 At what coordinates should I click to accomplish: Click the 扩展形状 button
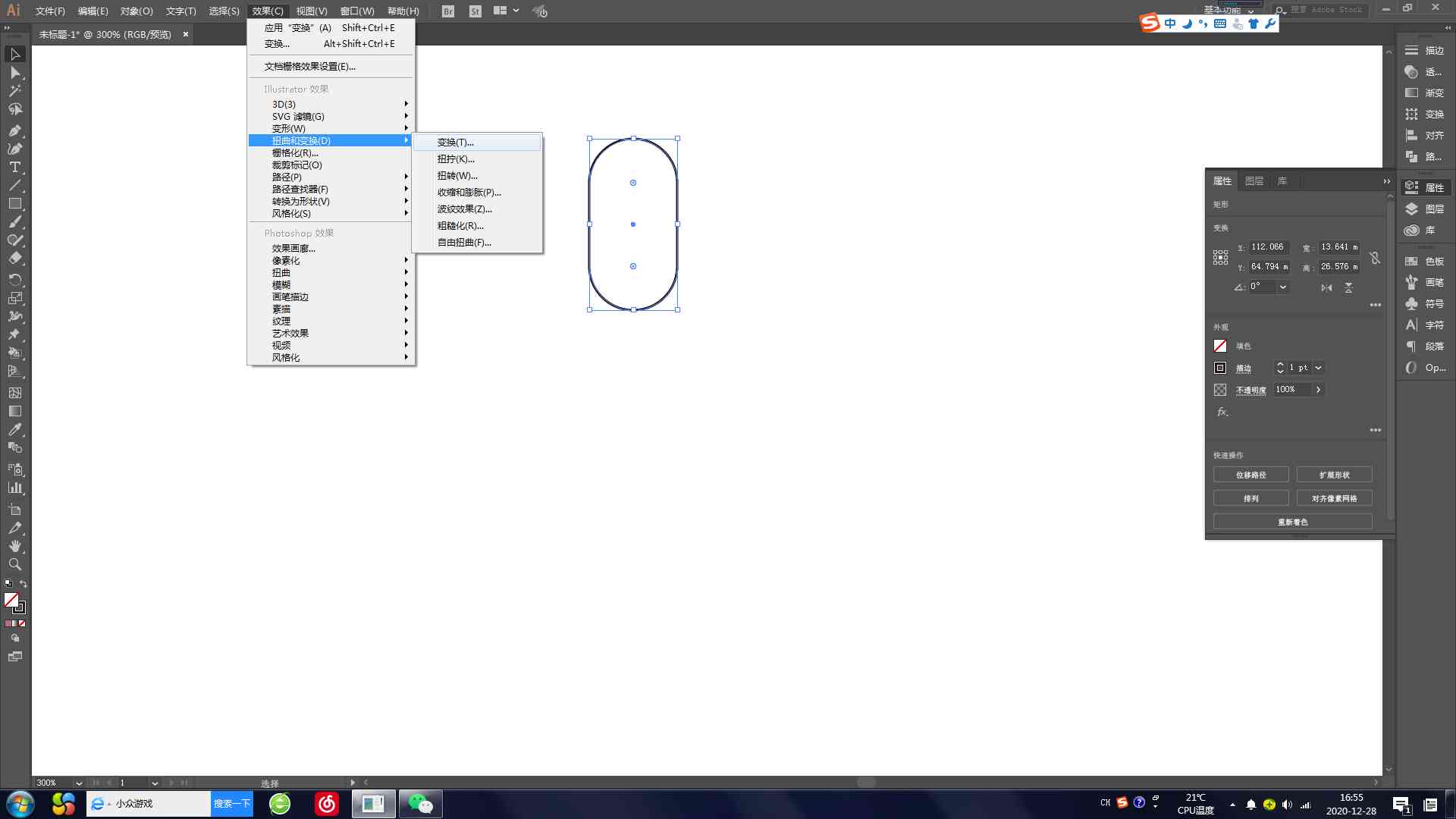coord(1334,475)
